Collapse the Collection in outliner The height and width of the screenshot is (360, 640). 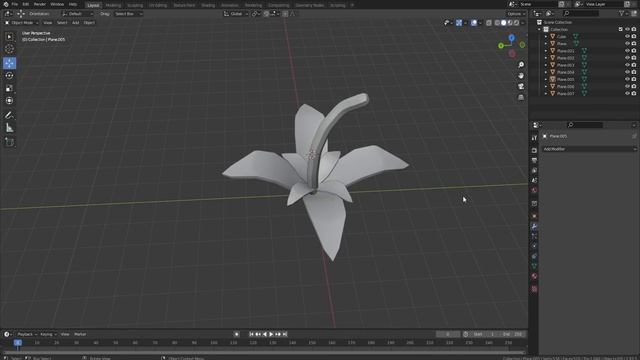[x=539, y=29]
